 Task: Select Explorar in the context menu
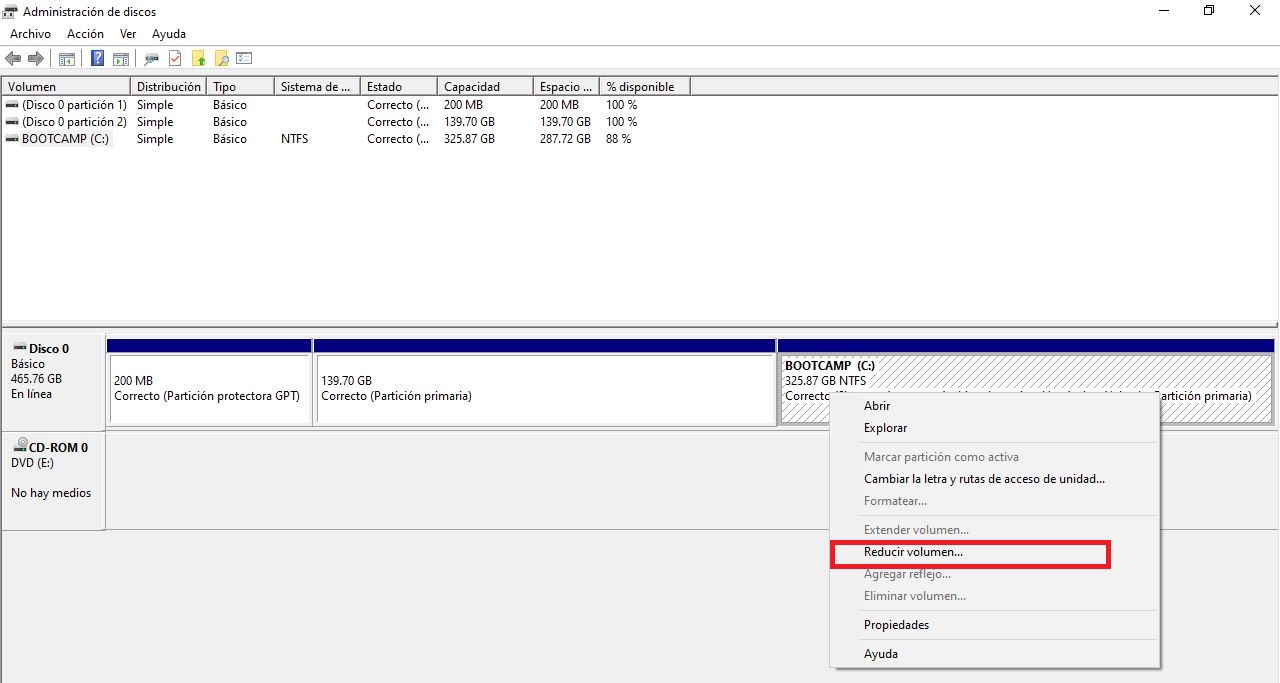point(885,428)
